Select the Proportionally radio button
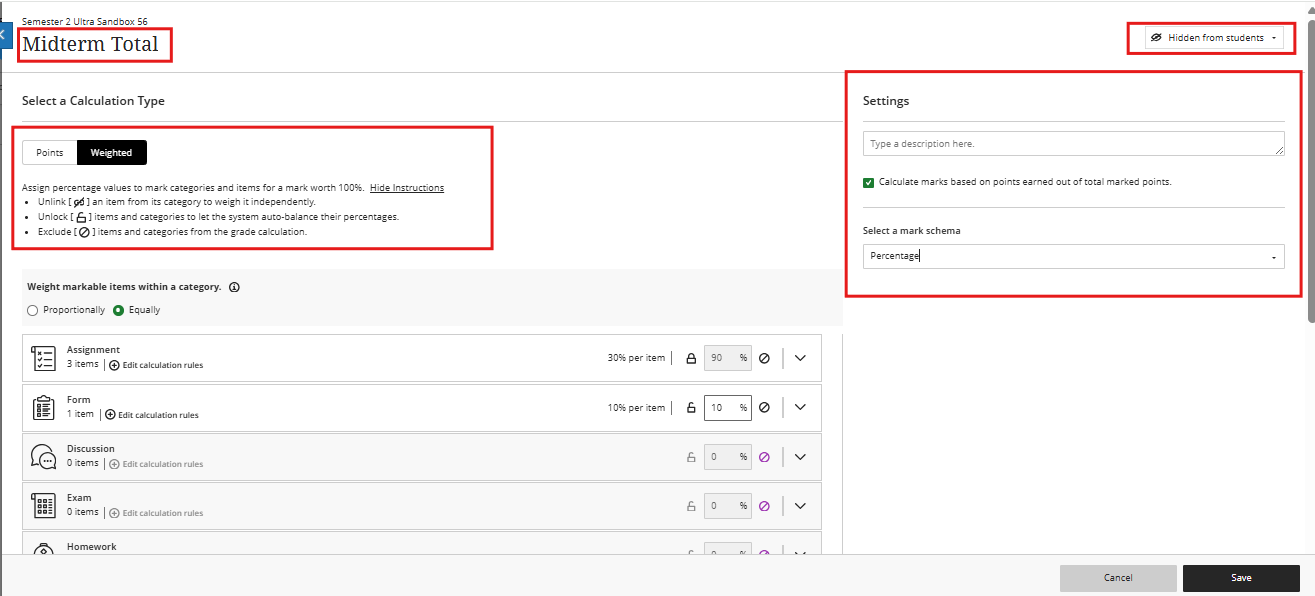This screenshot has height=596, width=1315. (32, 309)
